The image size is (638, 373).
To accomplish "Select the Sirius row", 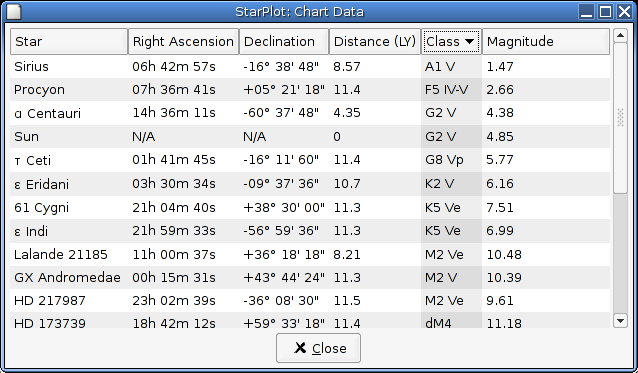I will 310,66.
